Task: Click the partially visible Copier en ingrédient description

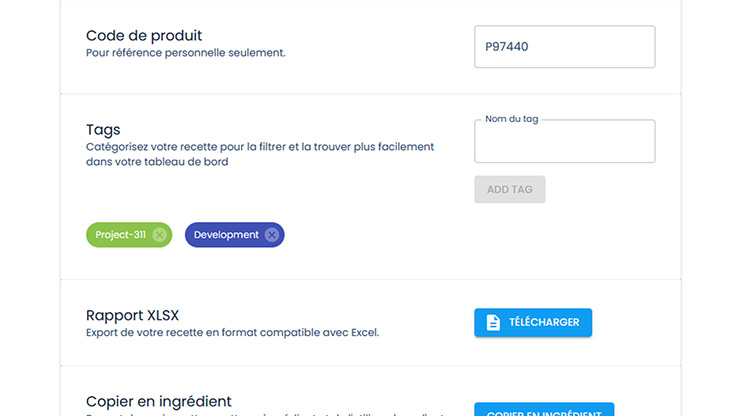Action: (x=265, y=414)
